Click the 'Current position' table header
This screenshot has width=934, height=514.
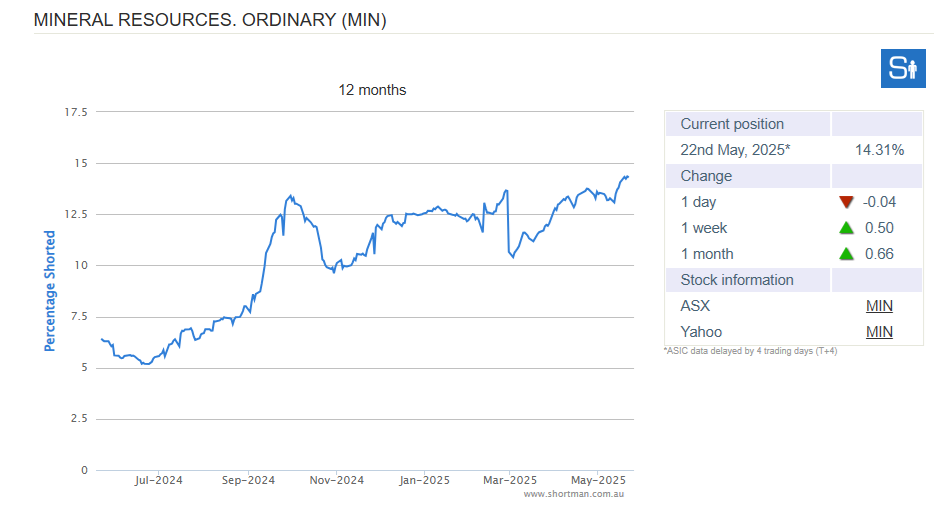[x=732, y=124]
